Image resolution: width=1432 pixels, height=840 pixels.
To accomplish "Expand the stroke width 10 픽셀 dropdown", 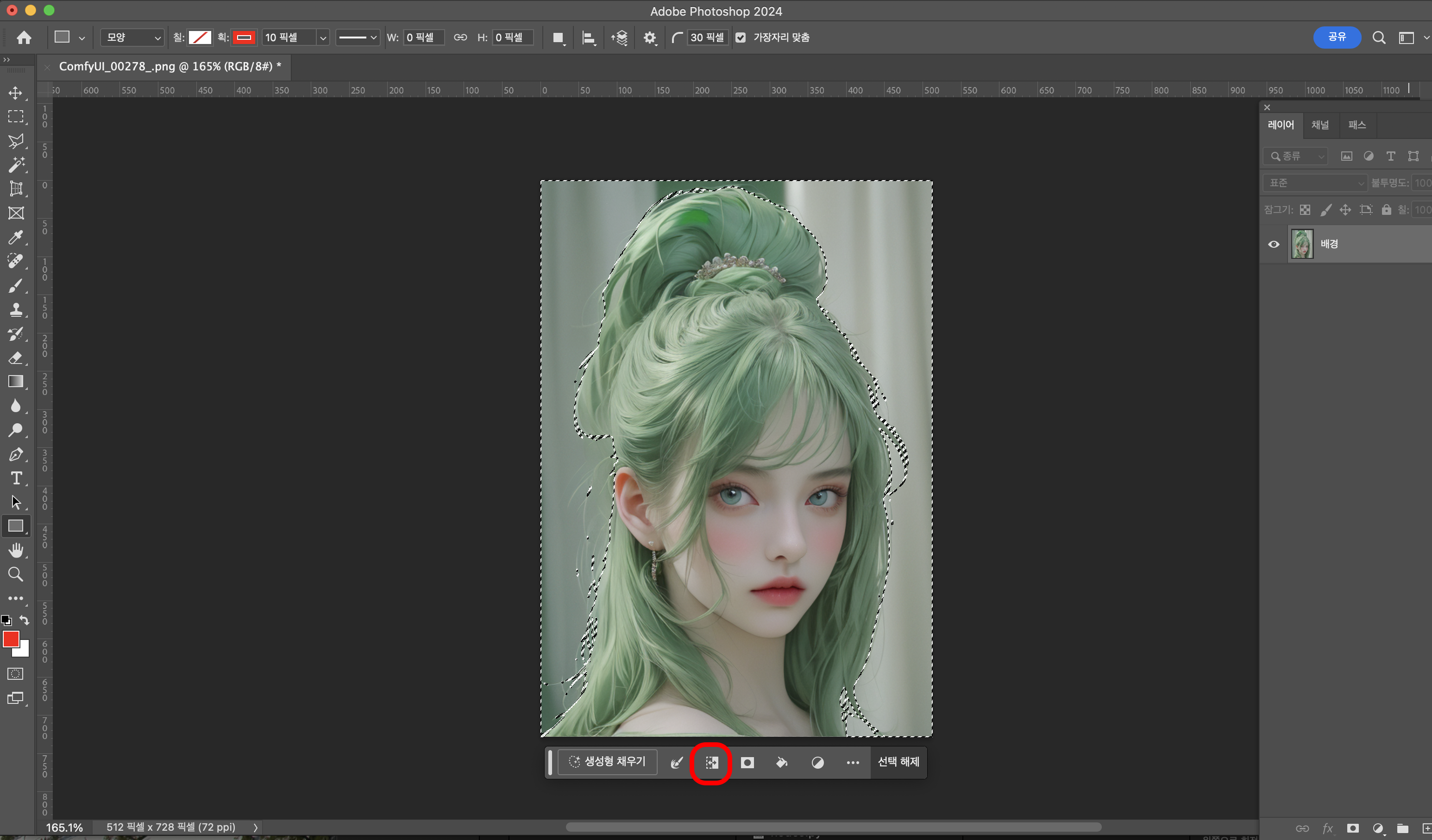I will [x=323, y=38].
